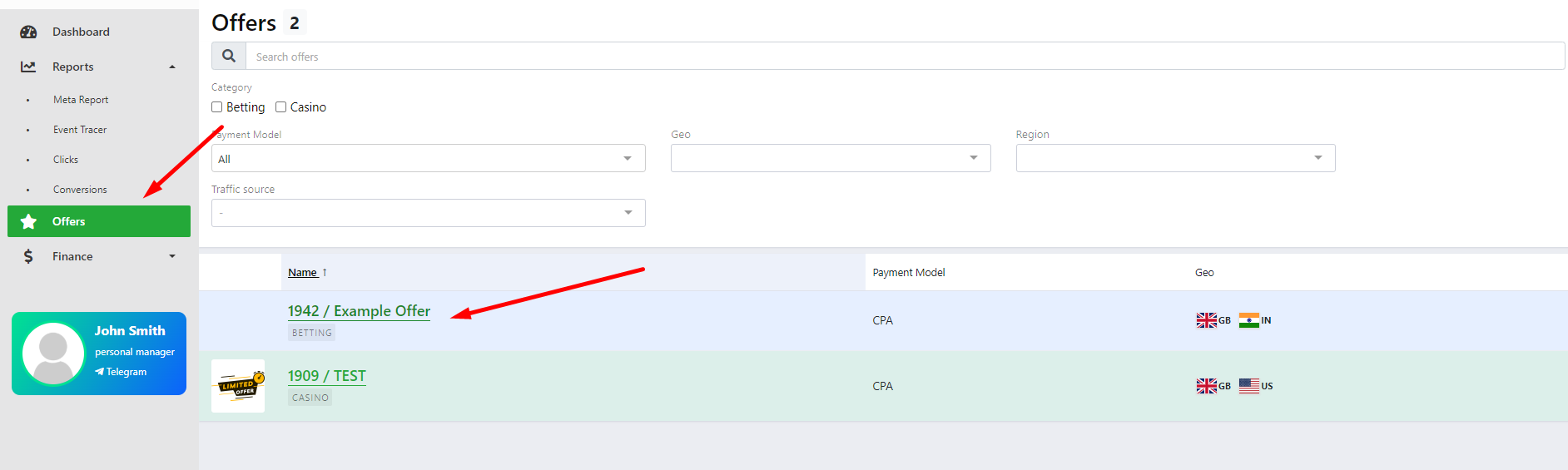Click the India flag icon
1568x470 pixels.
(x=1248, y=320)
